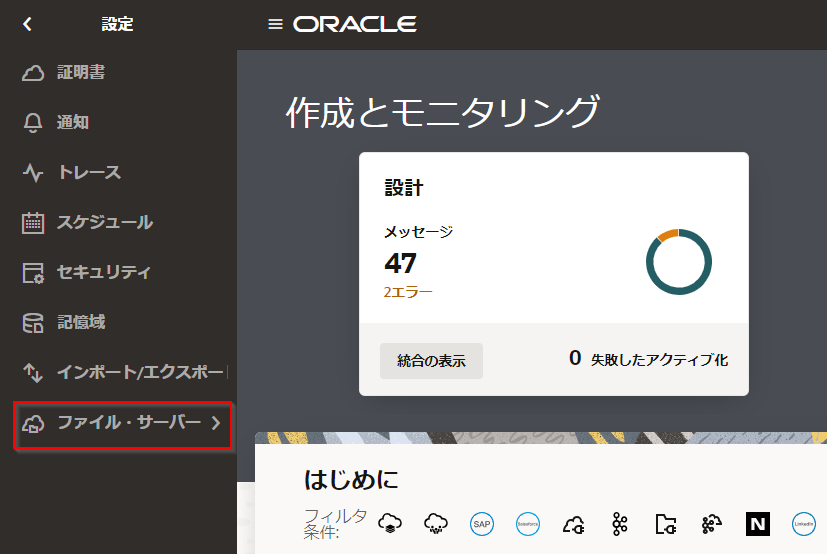Click the hamburger menu icon beside Oracle logo
The height and width of the screenshot is (554, 827).
click(276, 24)
